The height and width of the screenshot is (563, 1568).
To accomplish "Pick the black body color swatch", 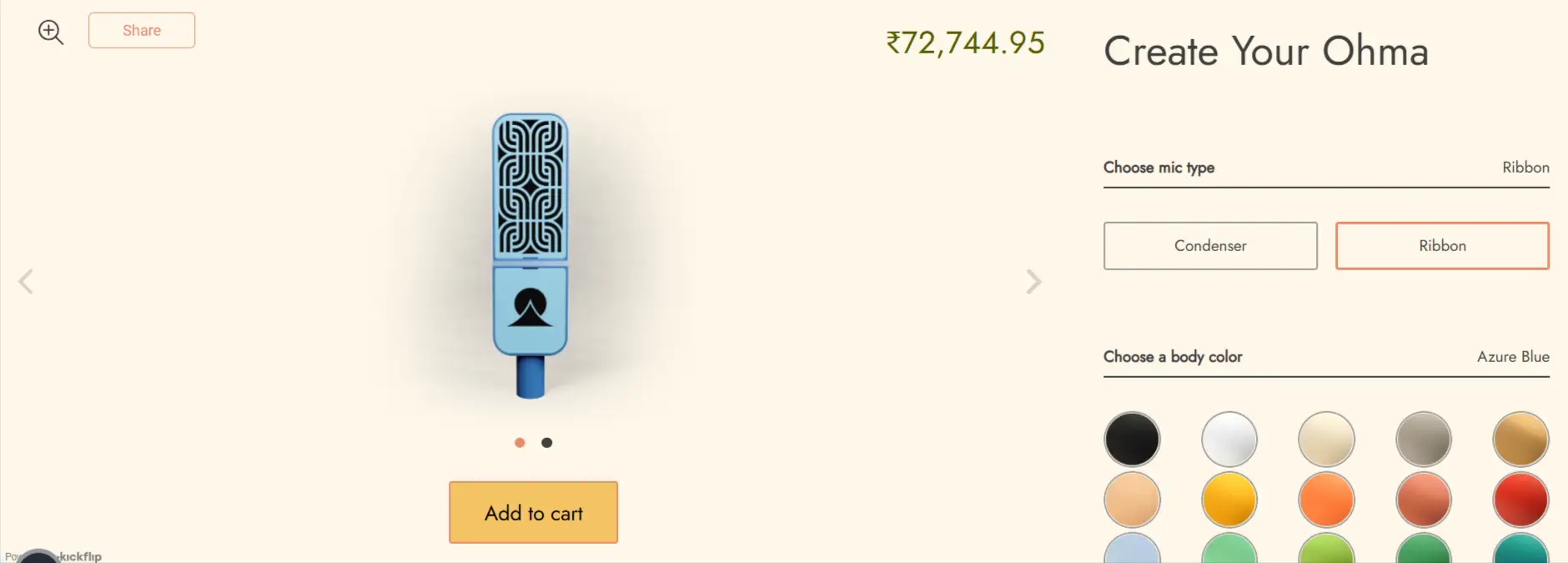I will pos(1132,440).
